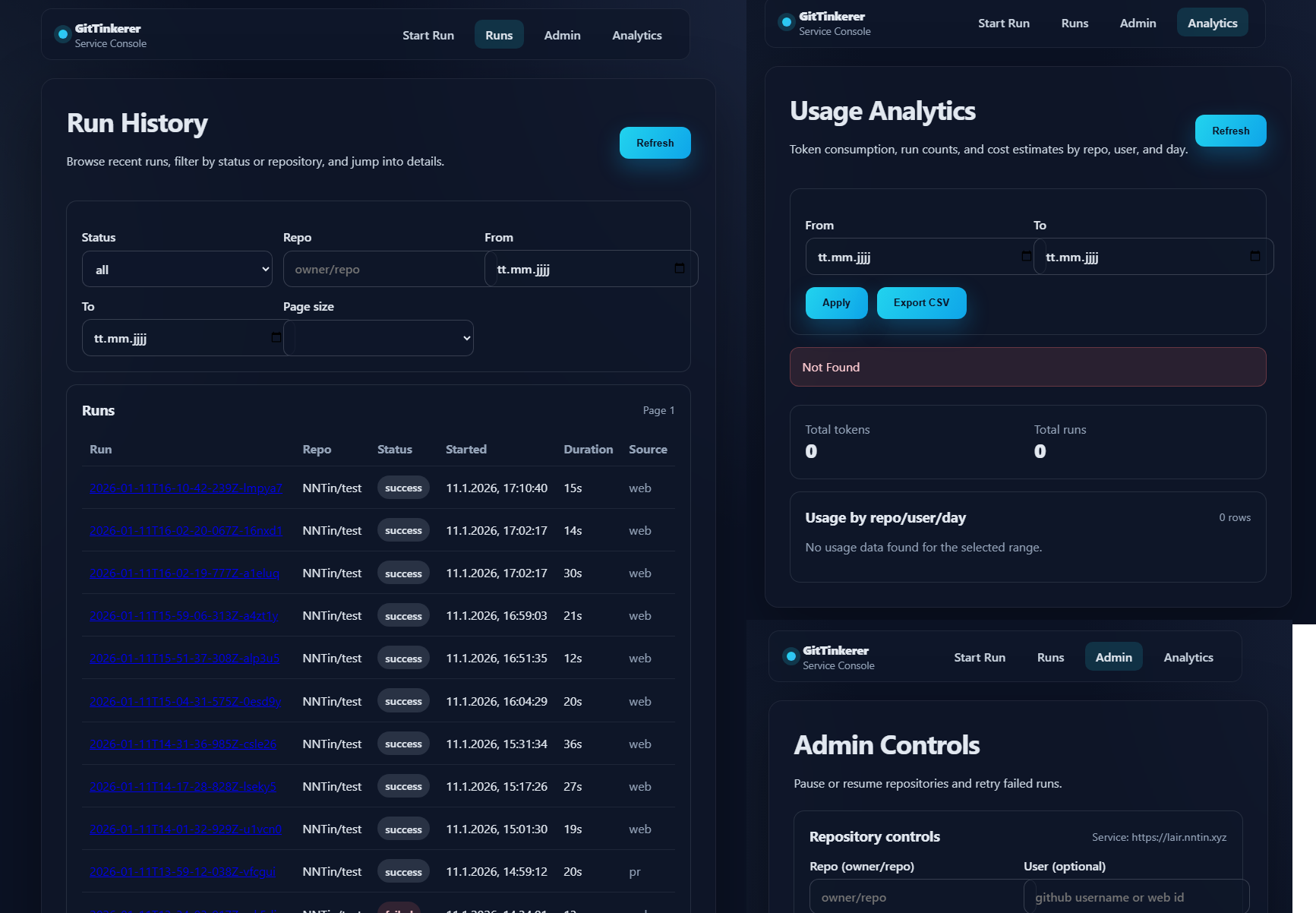
Task: Click GitTinkerer logo above Usage Analytics
Action: pos(787,23)
